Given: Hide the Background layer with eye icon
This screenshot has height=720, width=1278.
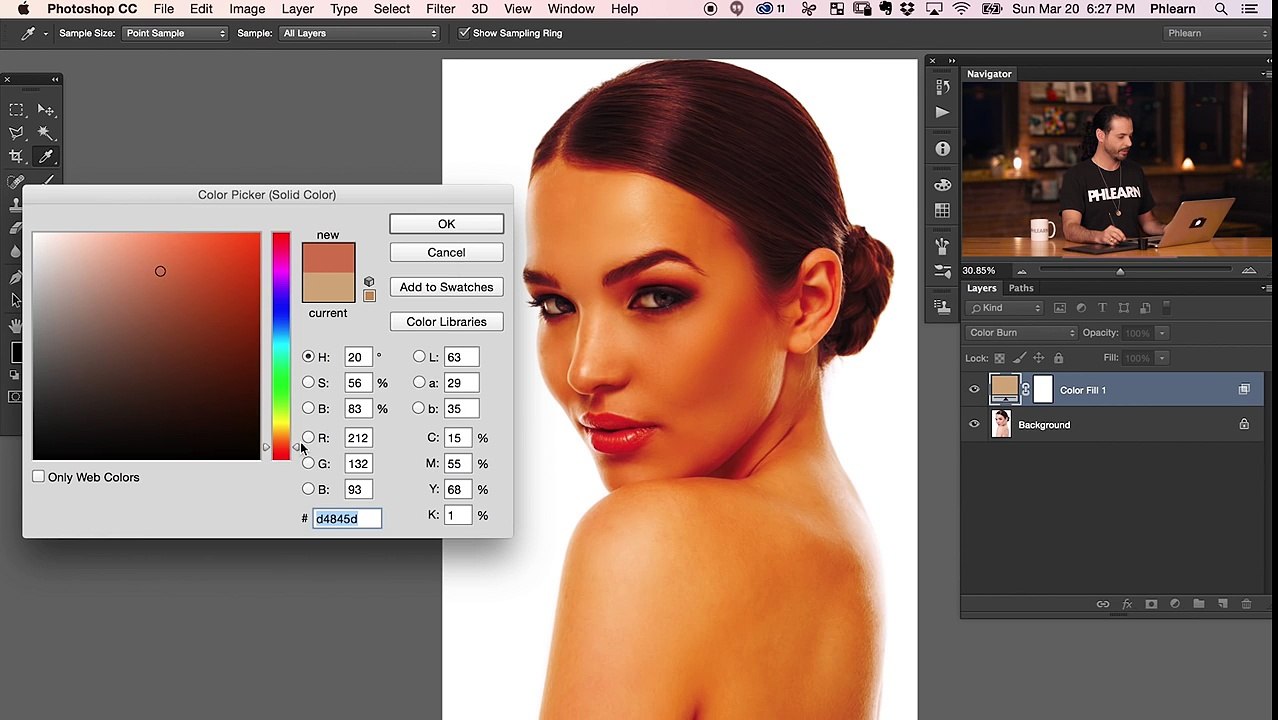Looking at the screenshot, I should point(974,425).
